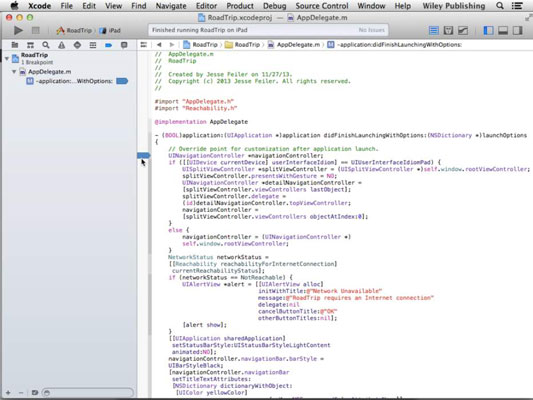Open the Debug menu
The image size is (533, 400).
(275, 6)
